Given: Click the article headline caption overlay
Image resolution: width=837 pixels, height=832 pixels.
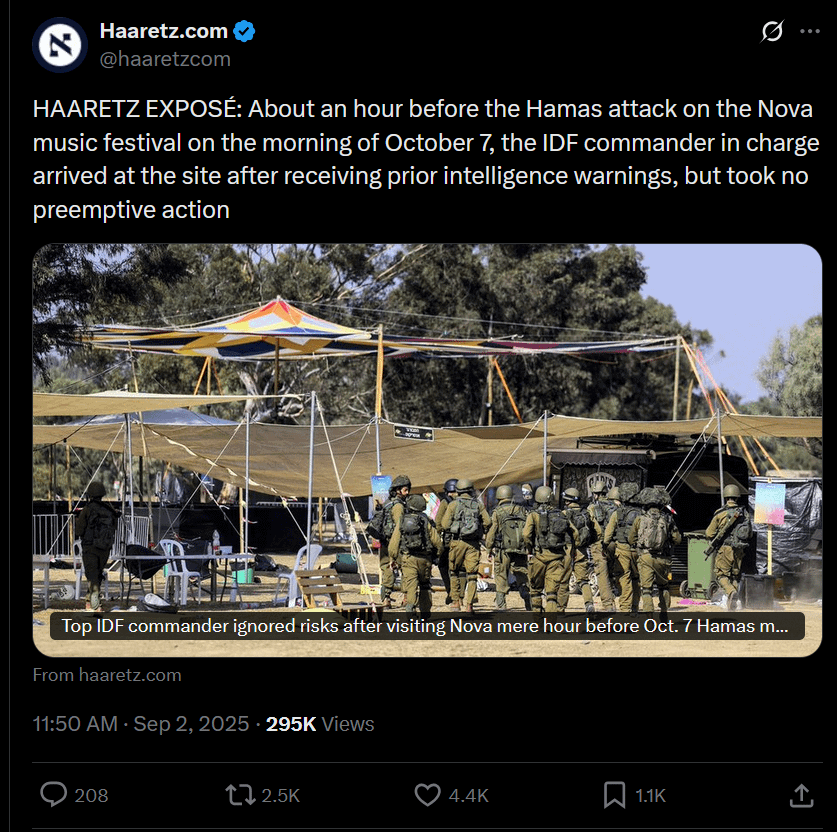Looking at the screenshot, I should (427, 626).
